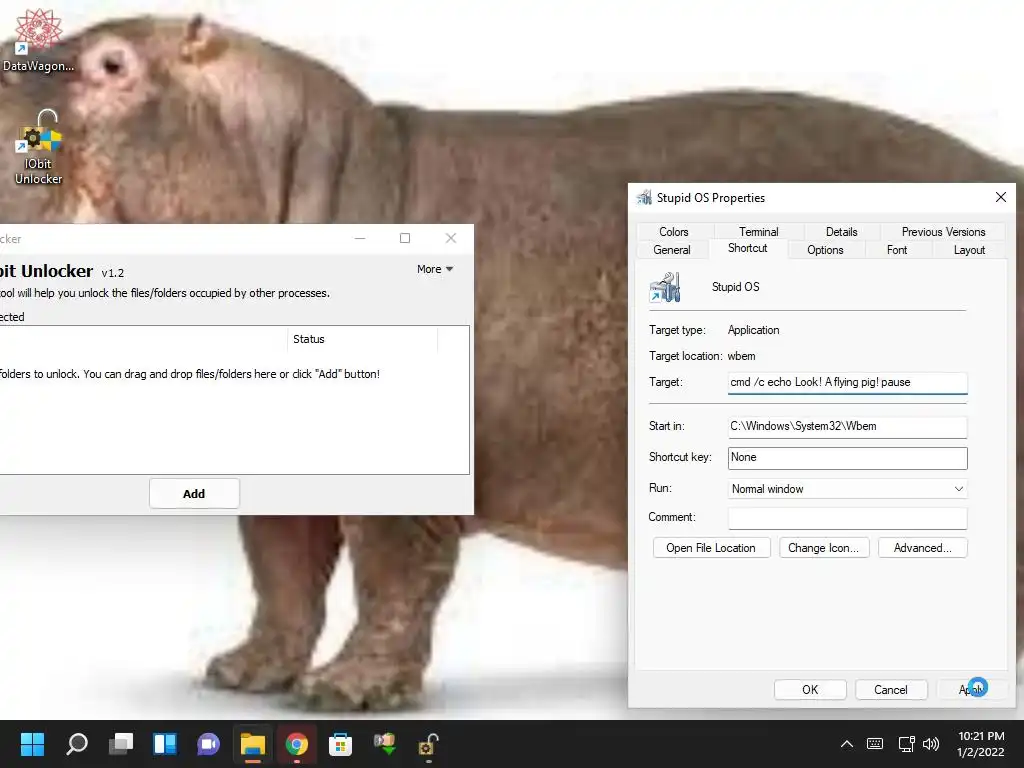The image size is (1024, 768).
Task: Open the DataWagon desktop shortcut
Action: click(x=38, y=39)
